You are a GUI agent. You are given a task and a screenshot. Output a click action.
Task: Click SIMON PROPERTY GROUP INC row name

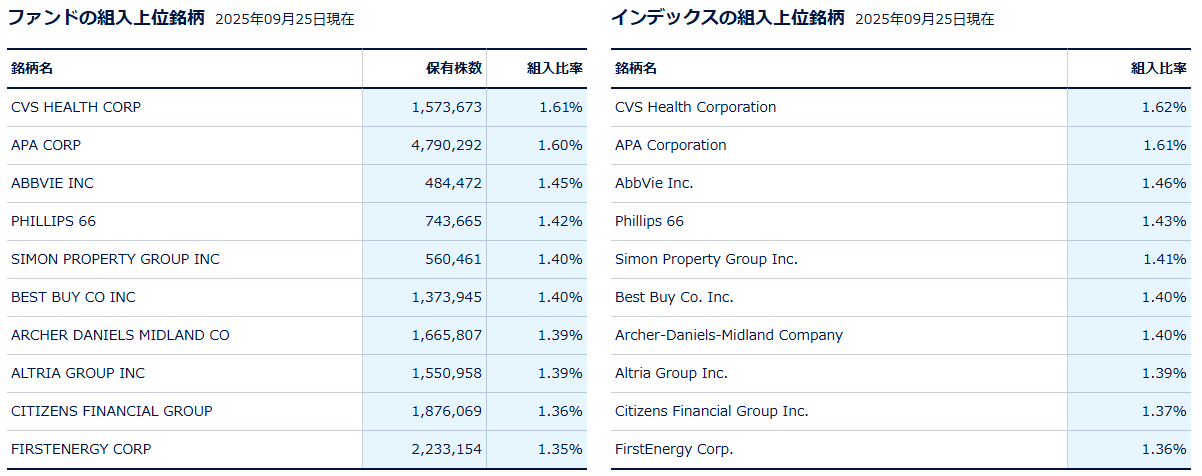click(115, 259)
